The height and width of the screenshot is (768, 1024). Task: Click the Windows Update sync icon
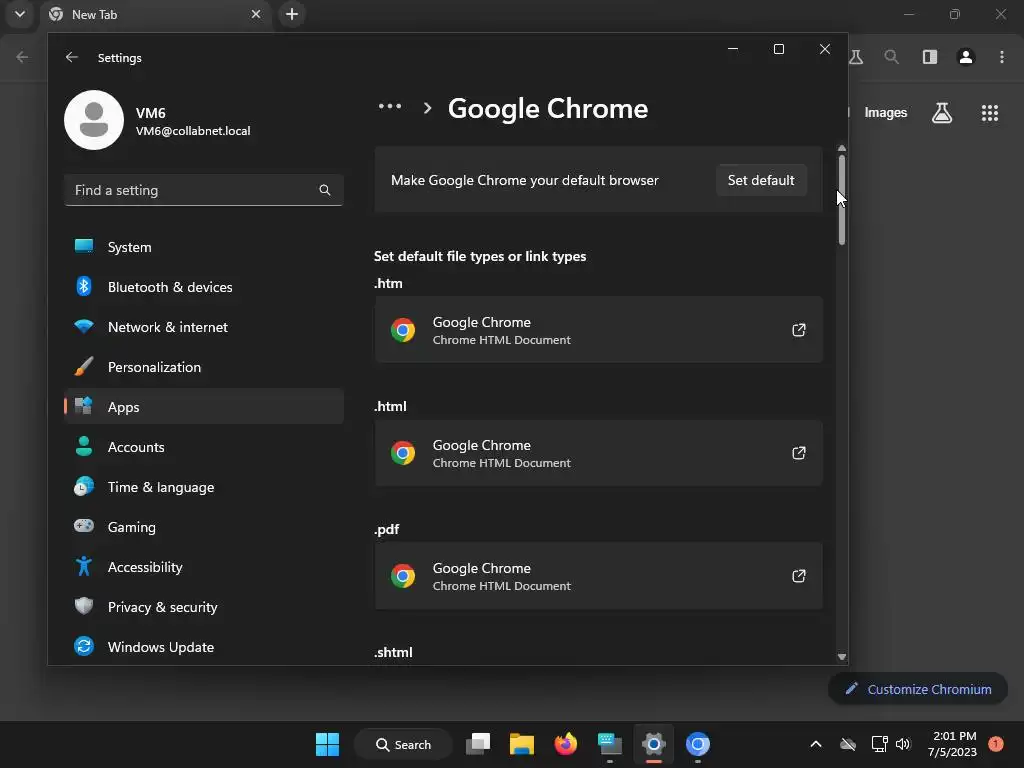[84, 646]
